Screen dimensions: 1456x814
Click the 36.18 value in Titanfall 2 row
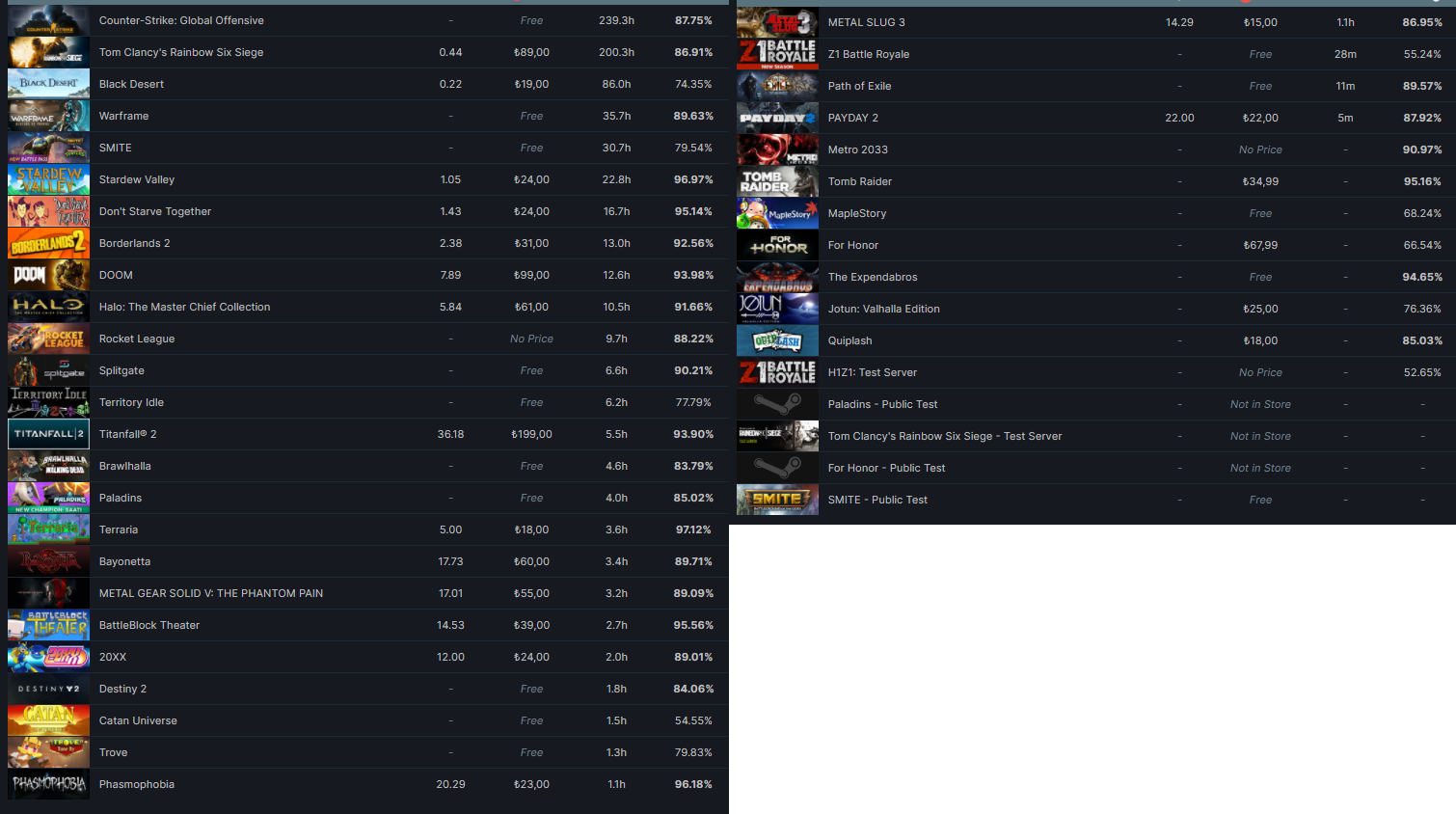pyautogui.click(x=450, y=434)
